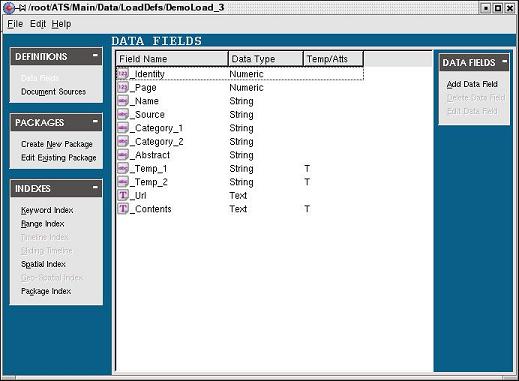Select the _Source field row

tap(240, 114)
